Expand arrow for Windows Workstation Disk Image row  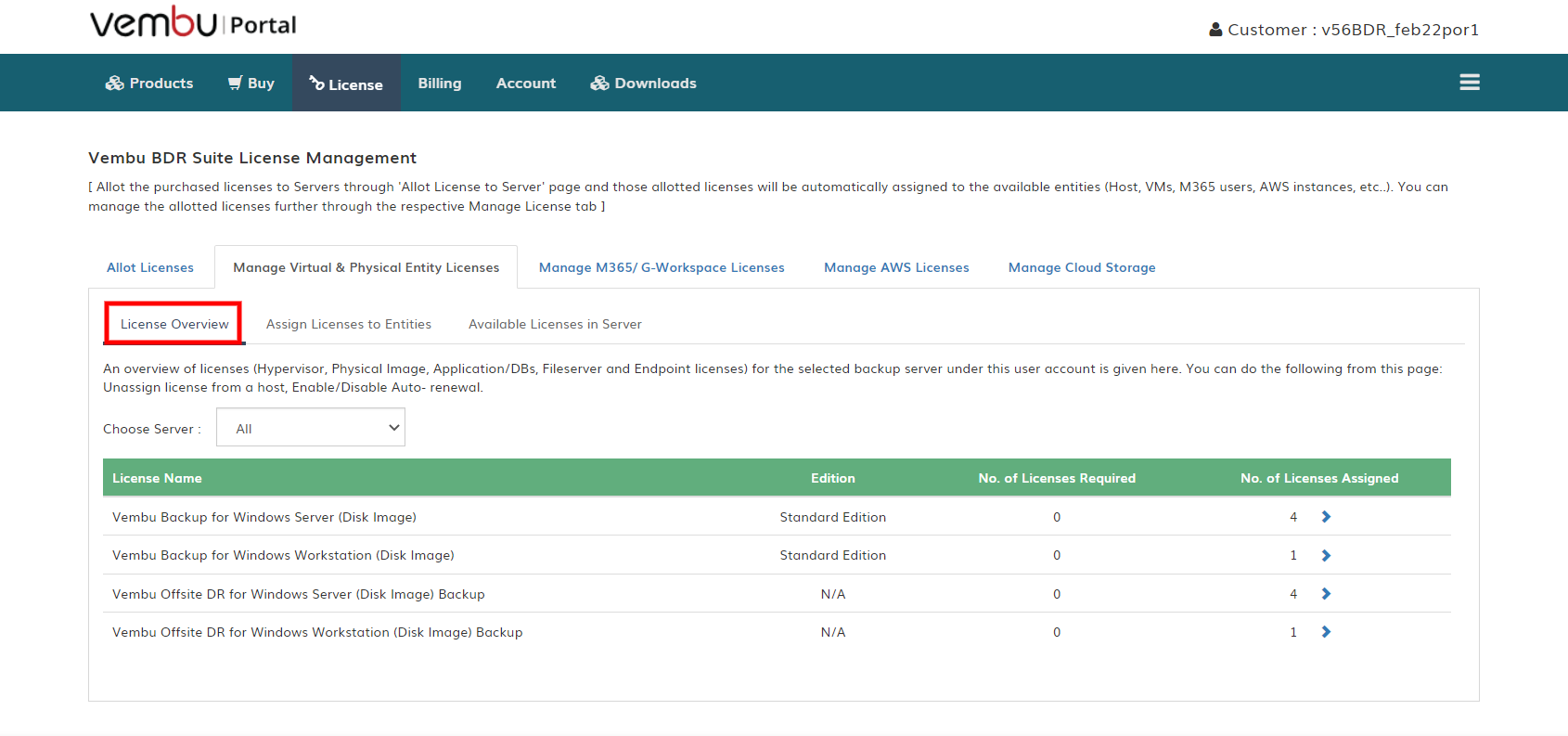tap(1326, 555)
